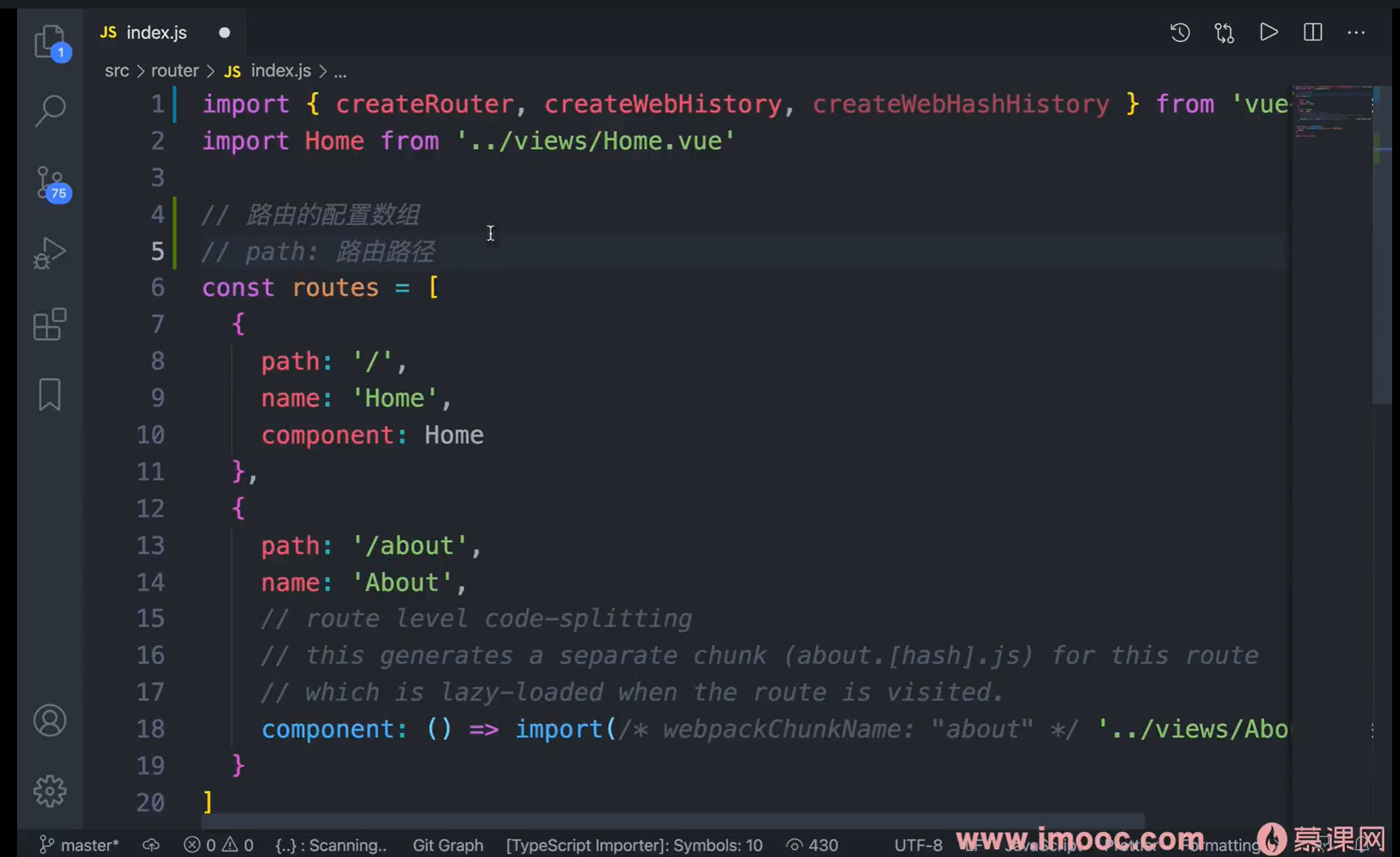
Task: Show file history timeline icon
Action: pyautogui.click(x=1179, y=32)
